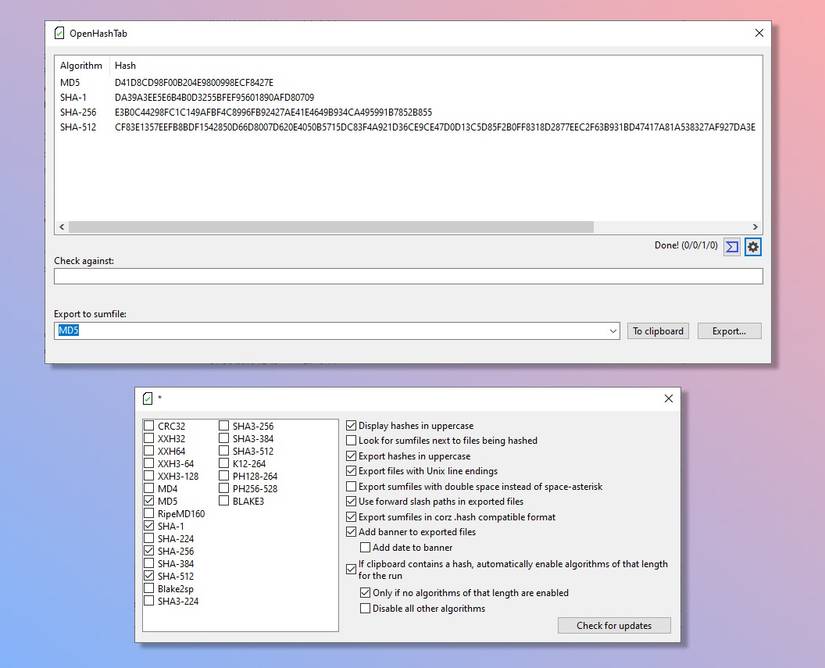Screen dimensions: 825x668
Task: Disable displaying hashes in uppercase
Action: (x=351, y=424)
